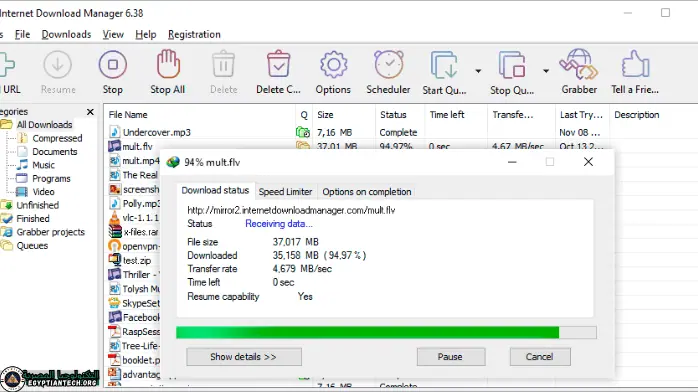Screen dimensions: 698x392
Task: Open the Scheduler clock icon
Action: tap(388, 65)
